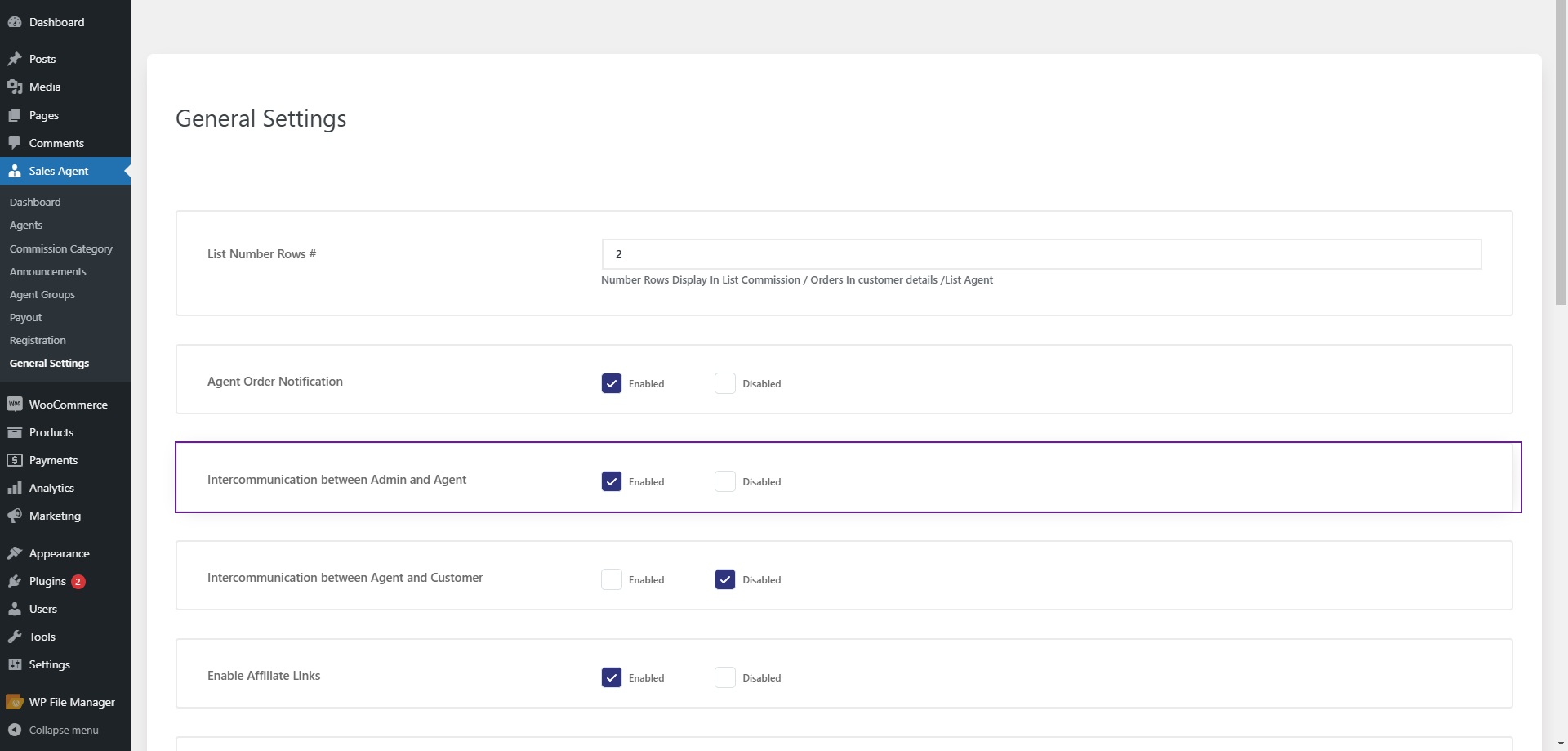Click the 'Number Rows Display In List Commission' help text

(x=797, y=279)
